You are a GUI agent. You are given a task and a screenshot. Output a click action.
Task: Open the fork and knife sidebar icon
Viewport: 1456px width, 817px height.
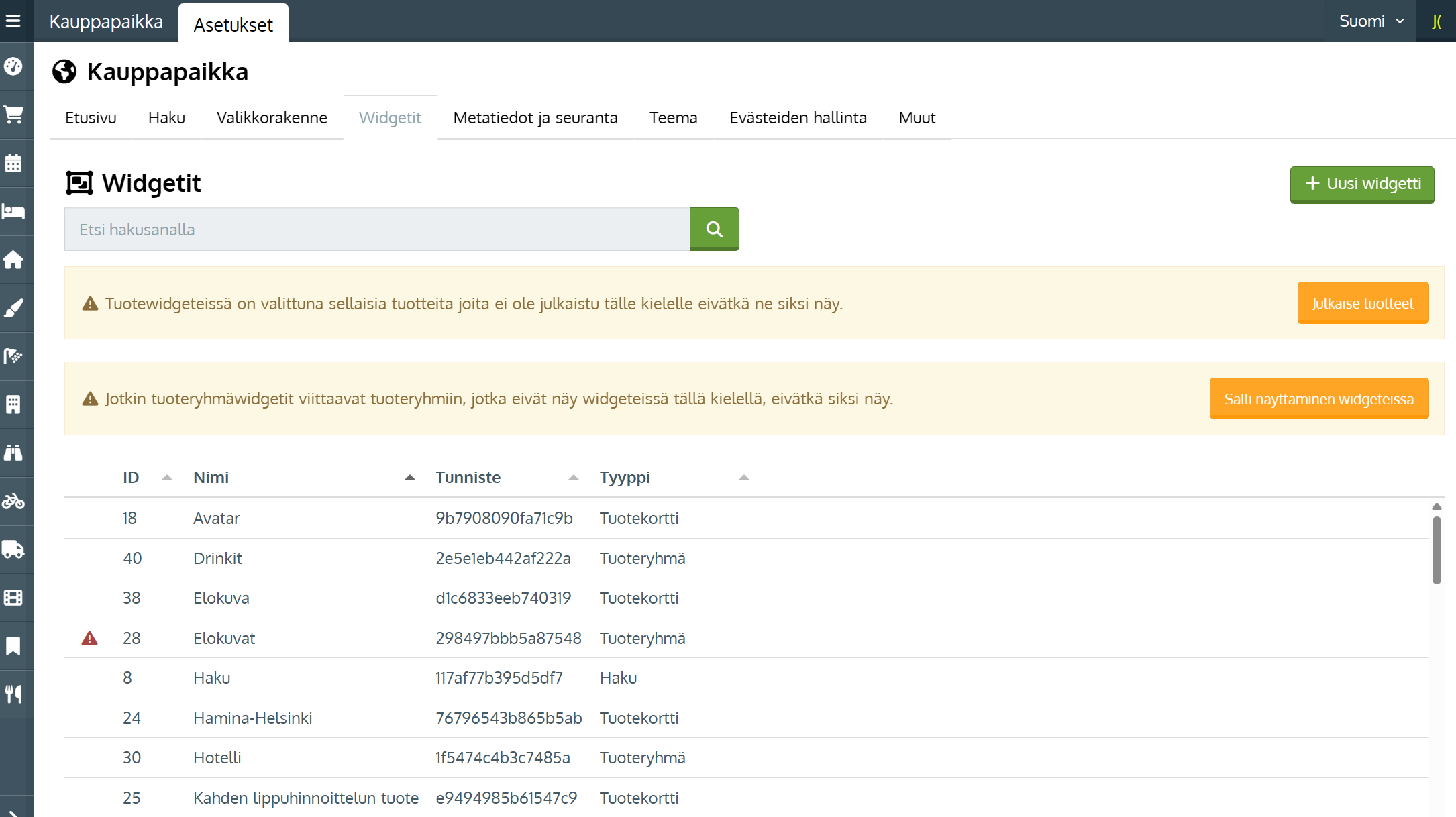[13, 694]
